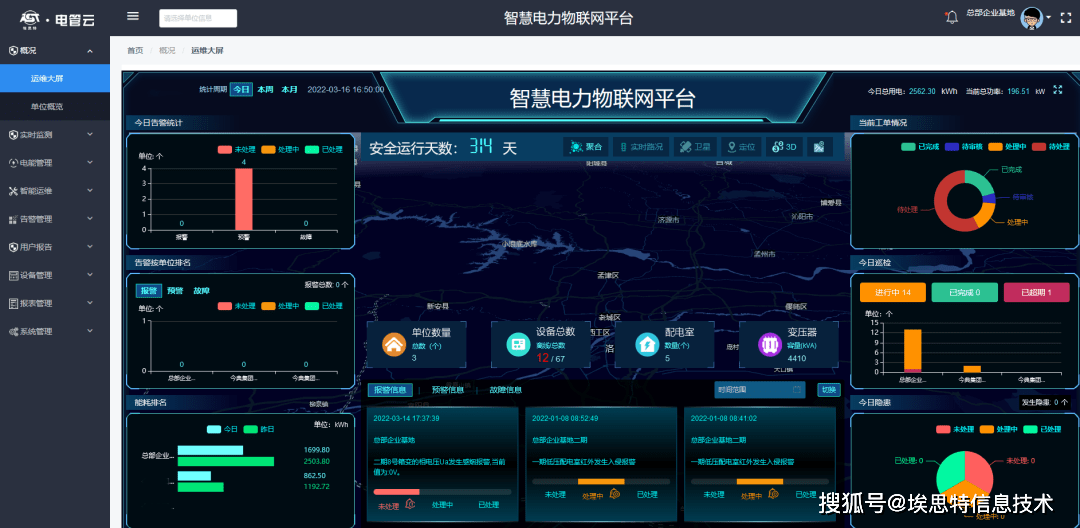Click the 告警管理 sidebar icon
The image size is (1080, 528).
coord(13,220)
